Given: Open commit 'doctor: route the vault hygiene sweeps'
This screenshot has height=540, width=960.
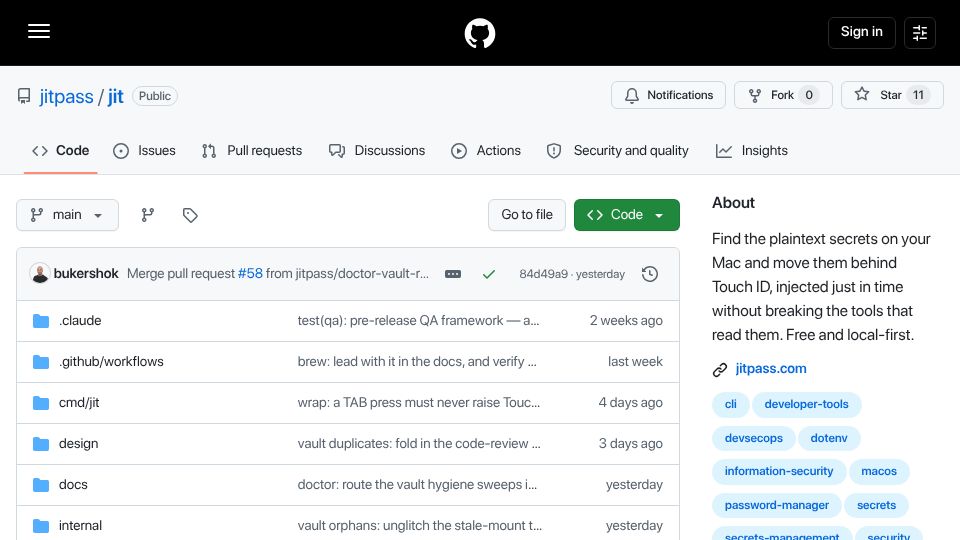Looking at the screenshot, I should [417, 485].
